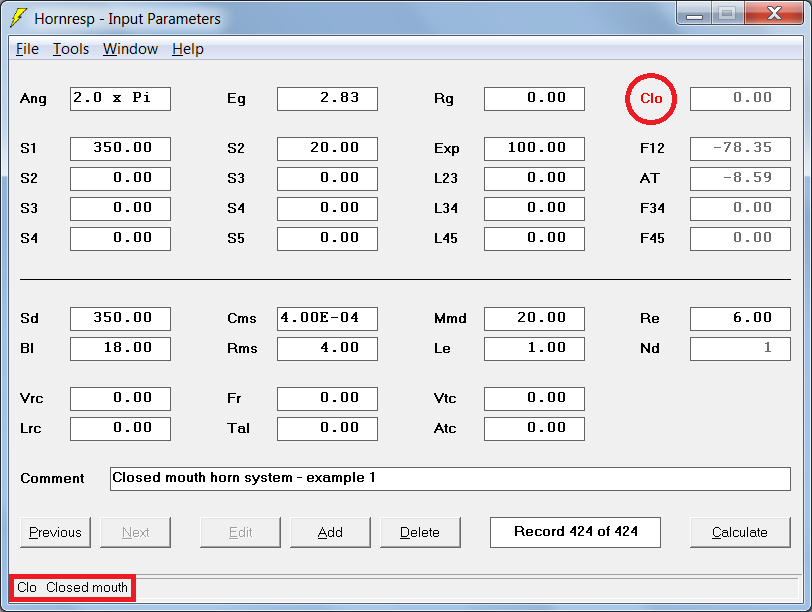Click the F12 field showing -78.35
The width and height of the screenshot is (812, 612).
(x=740, y=149)
